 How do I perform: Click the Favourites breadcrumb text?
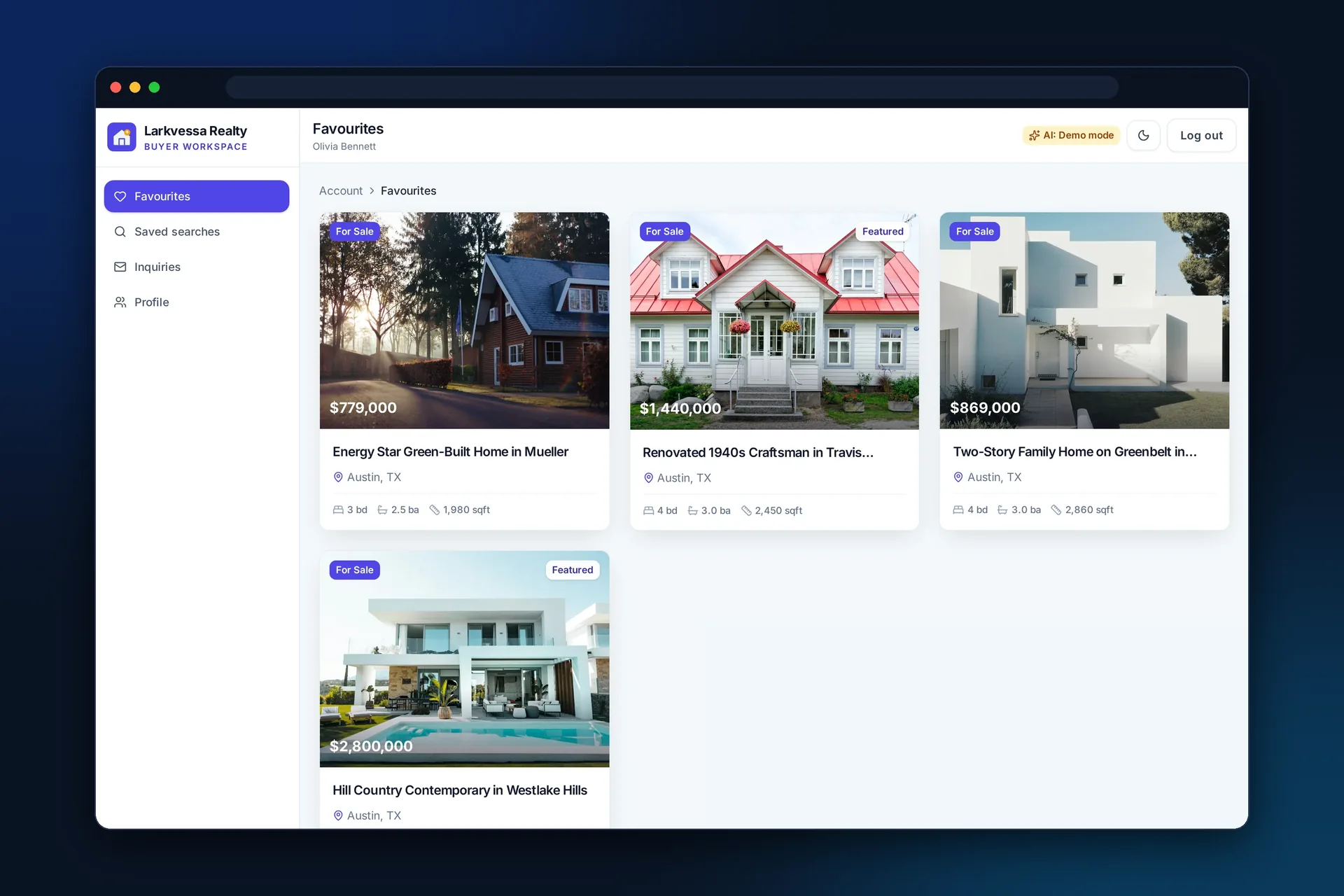pos(408,191)
